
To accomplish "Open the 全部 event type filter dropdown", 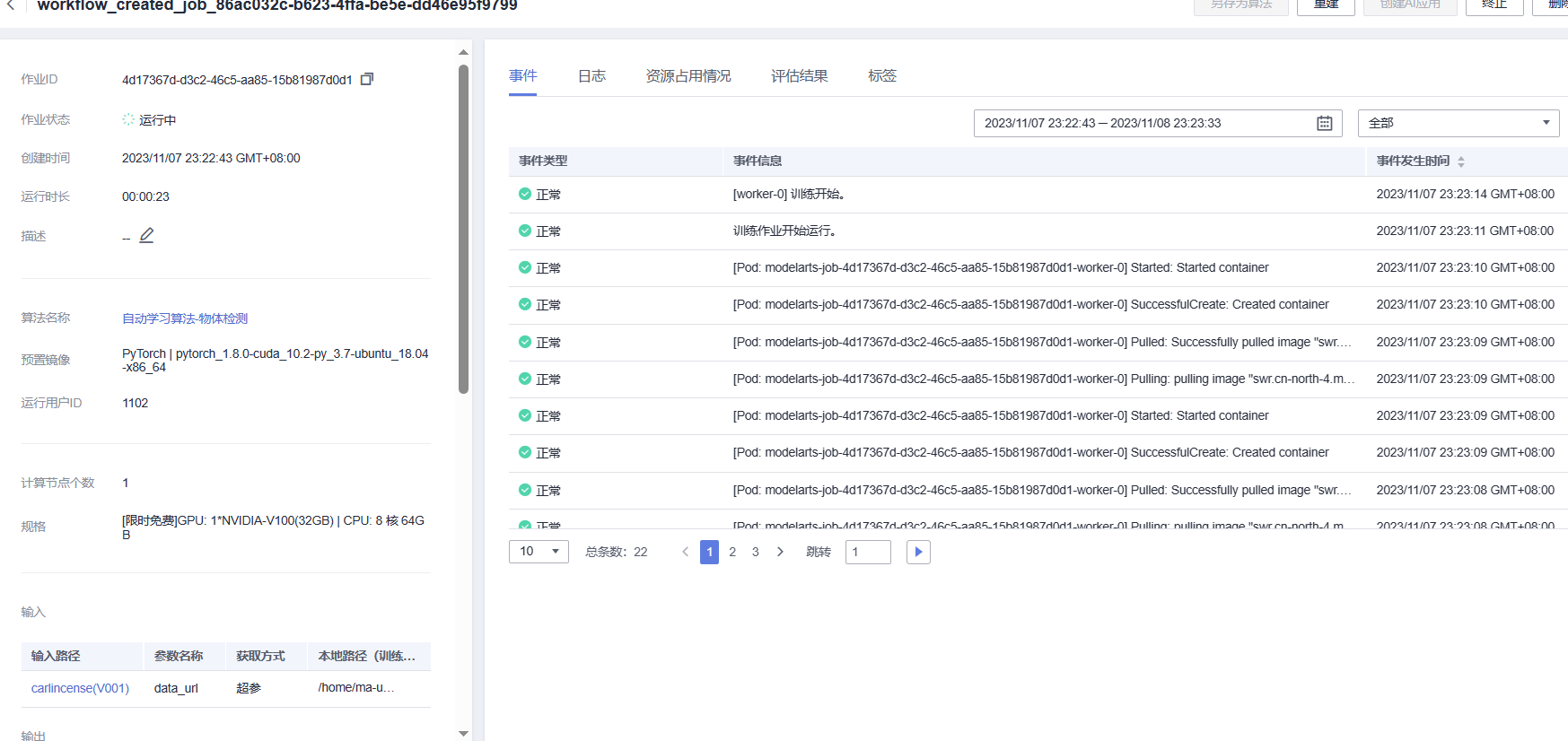I will pos(1459,123).
